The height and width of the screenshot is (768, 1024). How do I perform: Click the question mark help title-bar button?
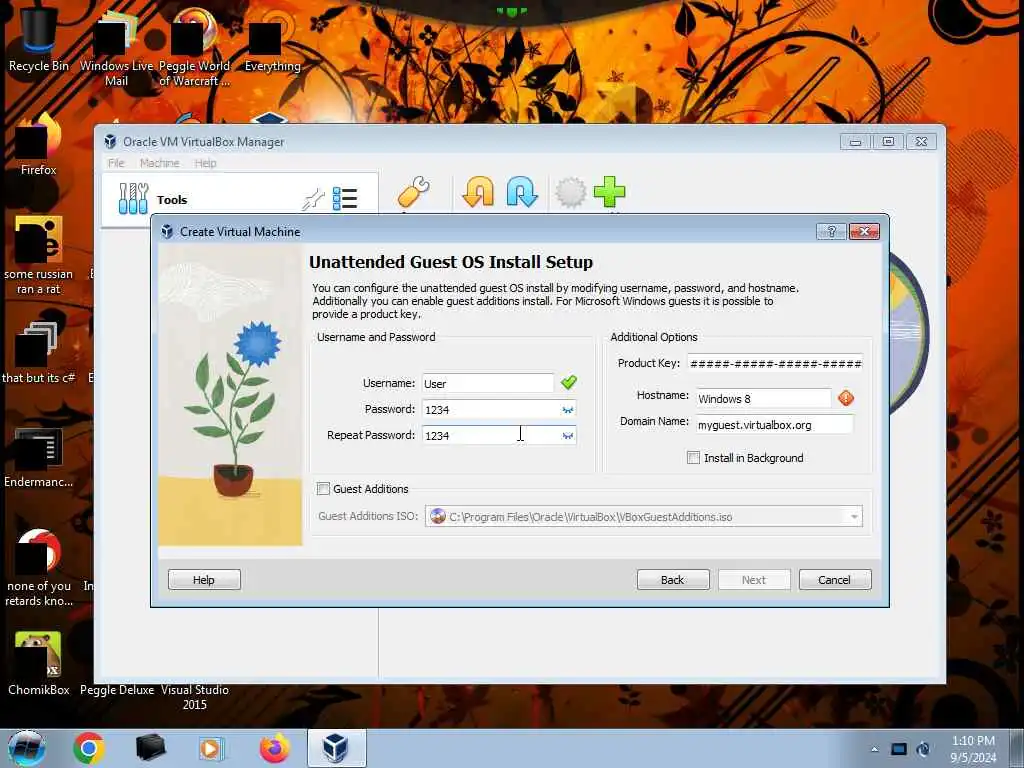(831, 232)
